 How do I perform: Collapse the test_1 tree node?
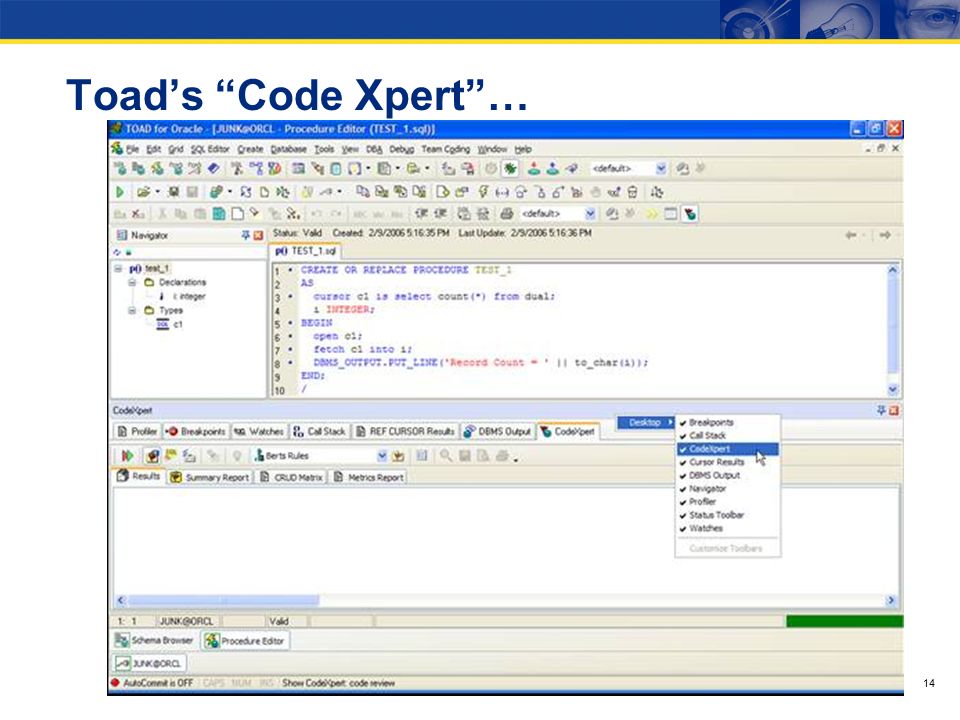click(x=118, y=269)
